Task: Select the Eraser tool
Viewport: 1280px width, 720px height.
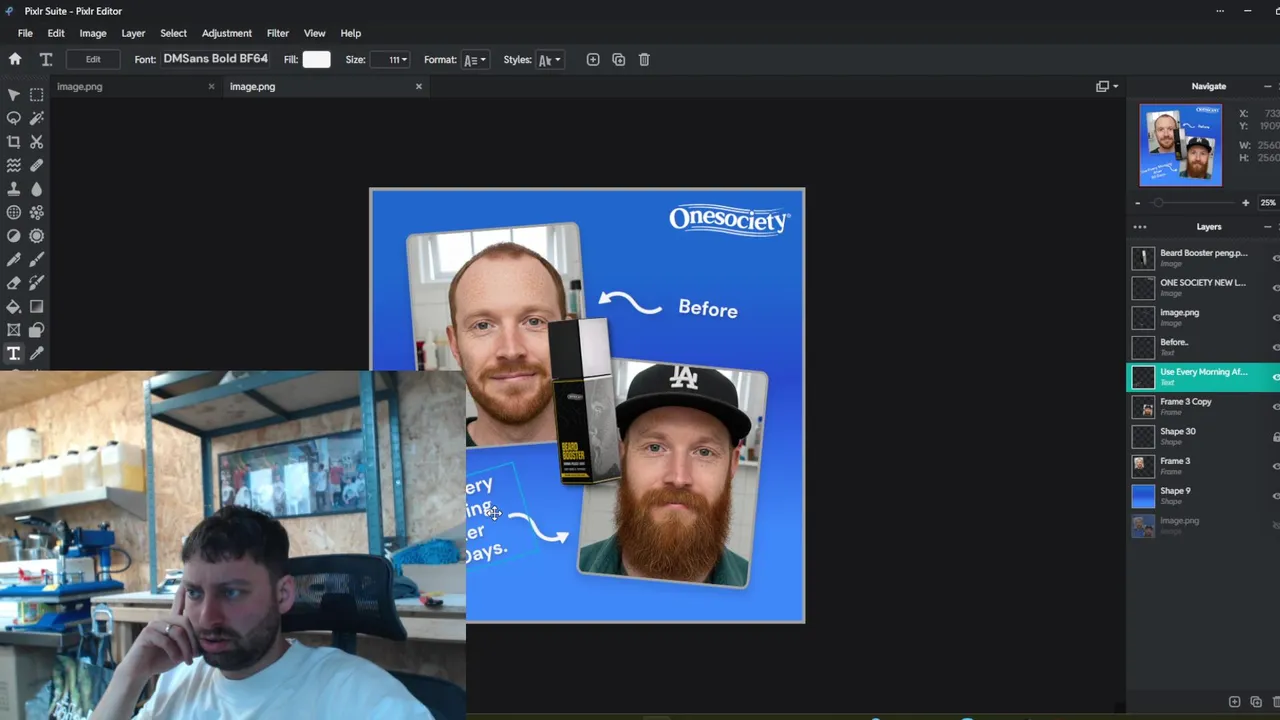Action: (x=14, y=283)
